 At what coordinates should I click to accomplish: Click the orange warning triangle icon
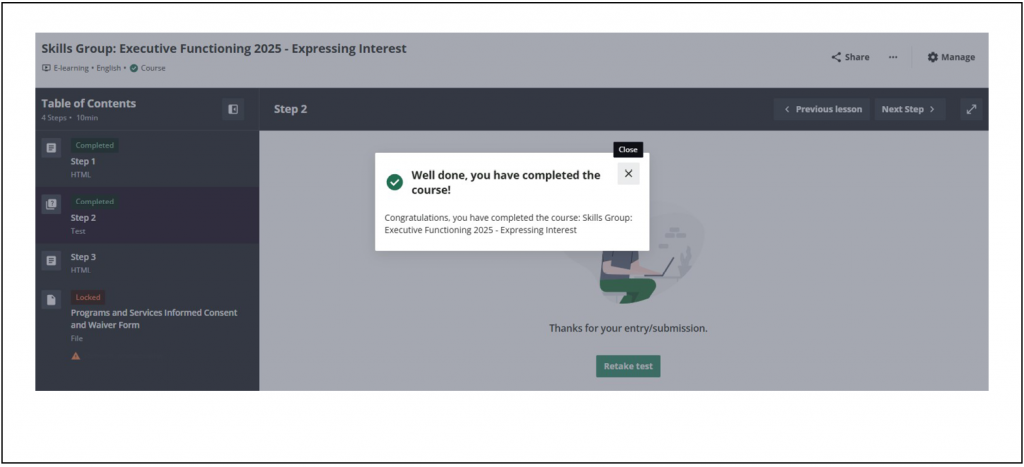pos(76,356)
